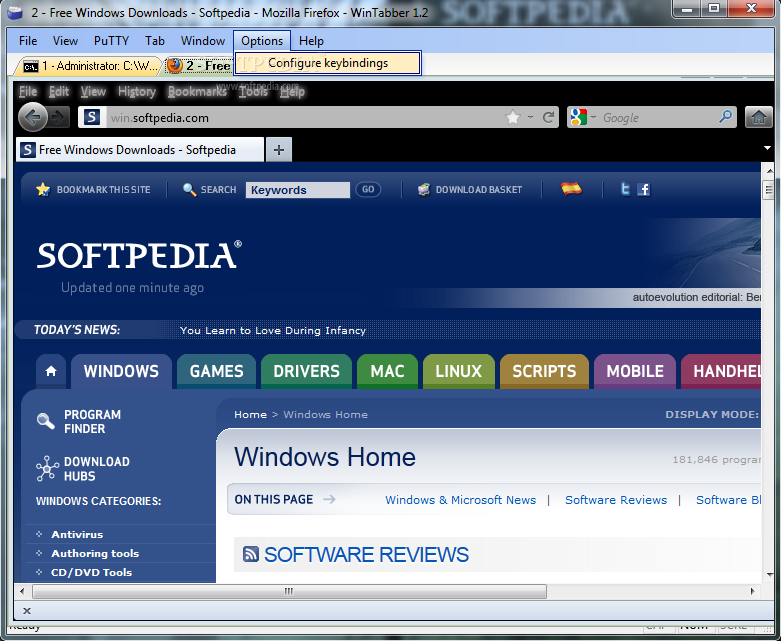Click the Options menu

coord(262,41)
